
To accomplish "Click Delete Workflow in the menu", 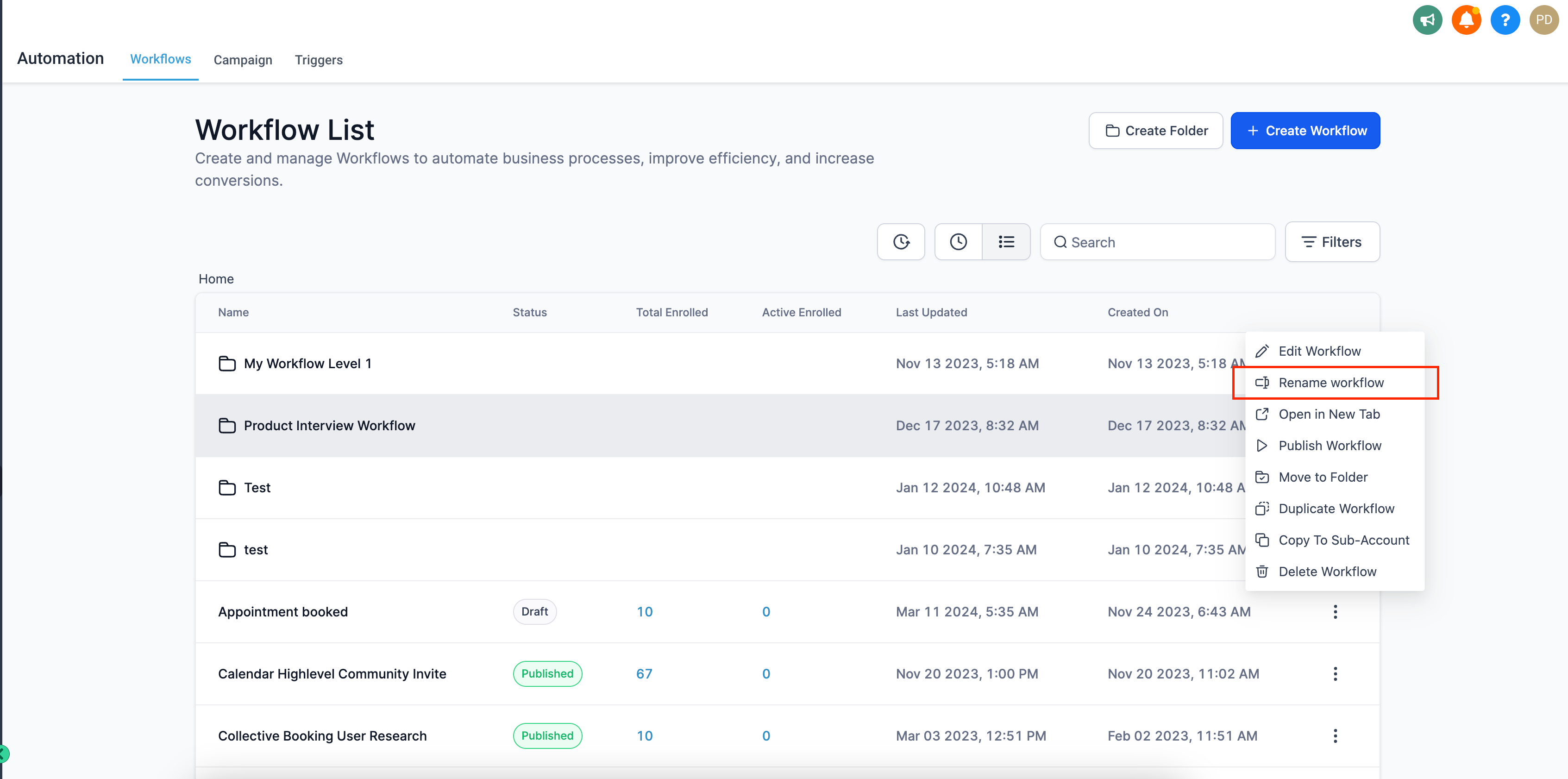I will pos(1327,572).
